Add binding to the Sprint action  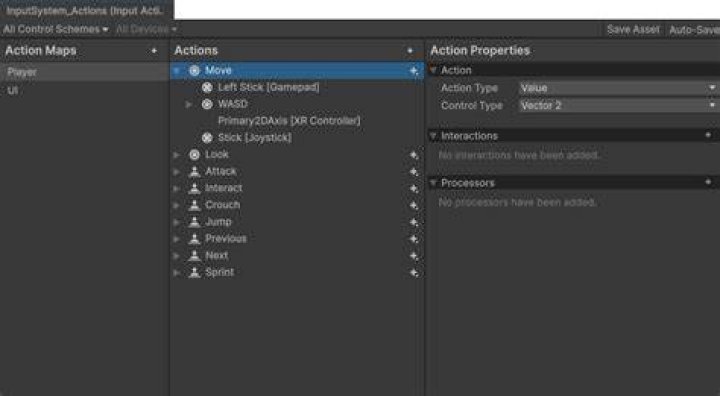(x=414, y=273)
